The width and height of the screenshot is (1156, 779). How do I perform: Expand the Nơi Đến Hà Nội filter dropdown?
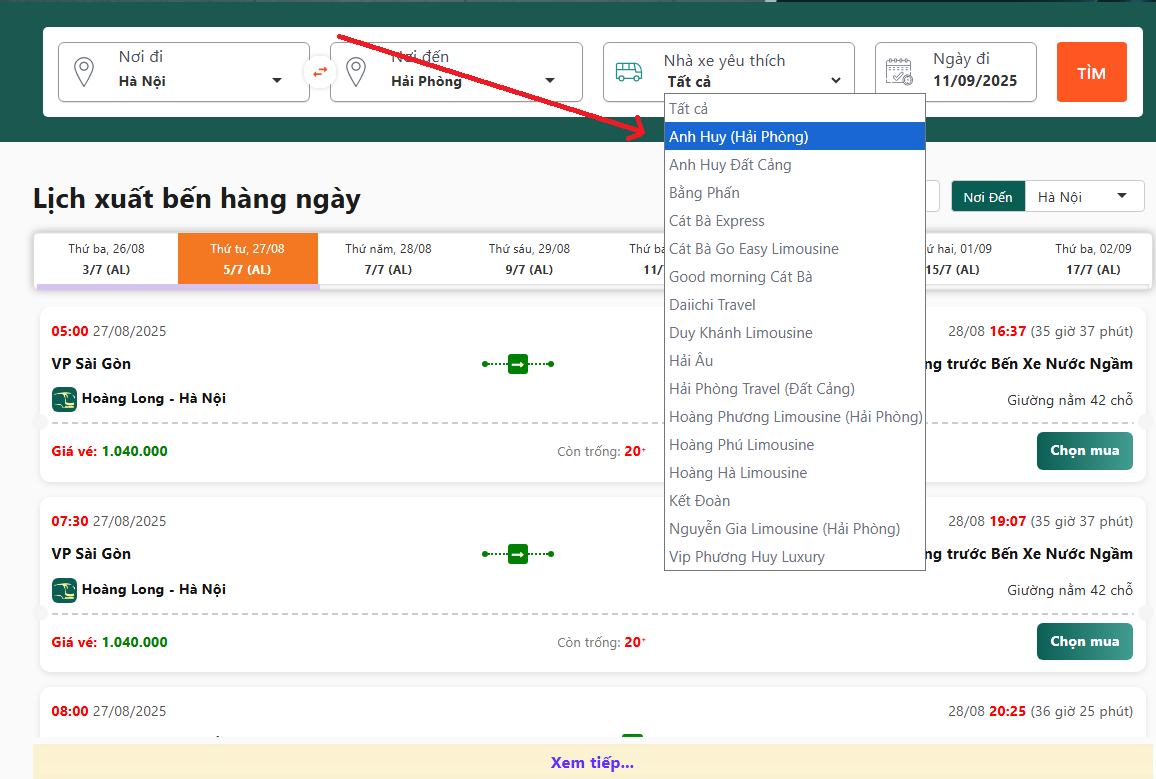(x=1084, y=197)
